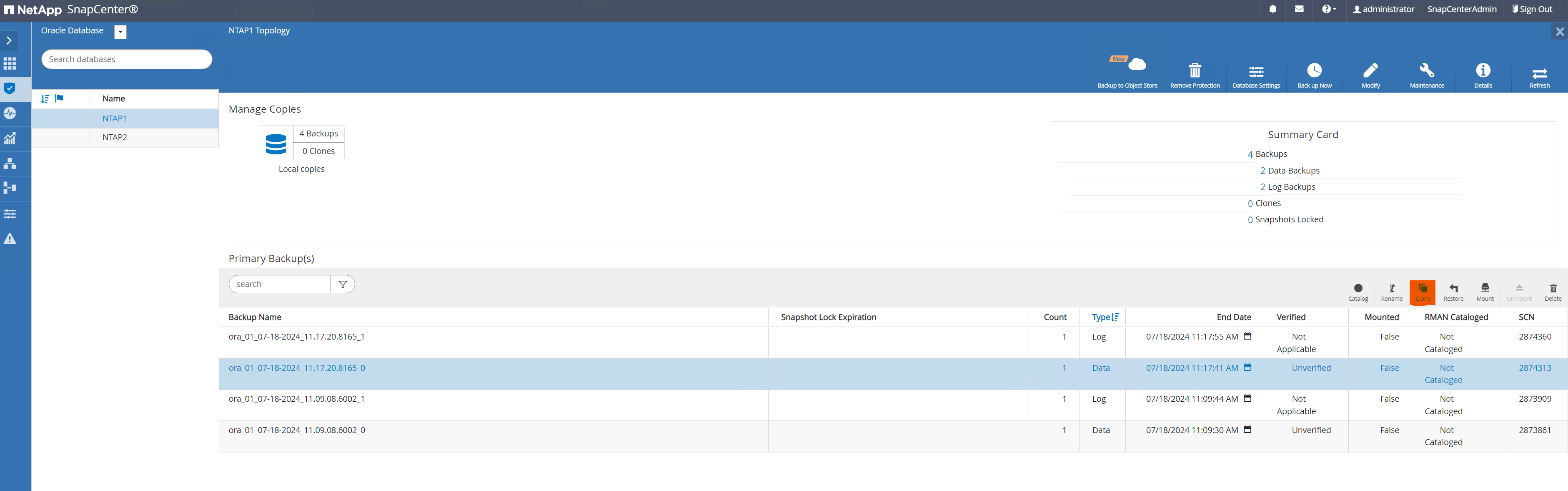The height and width of the screenshot is (491, 1568).
Task: Click the Type column filter toggle
Action: tap(1116, 317)
